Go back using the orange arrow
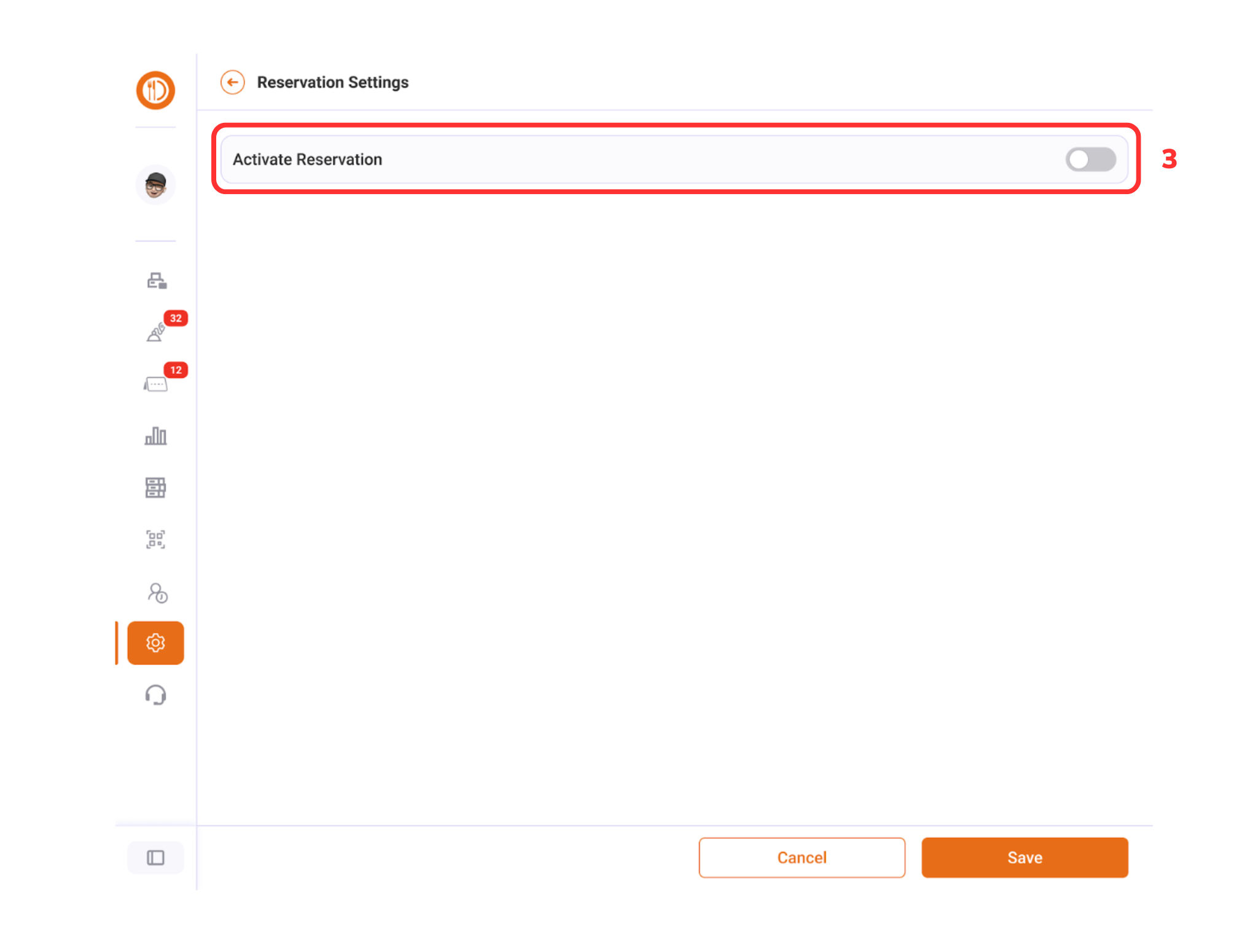This screenshot has height=952, width=1258. coord(232,82)
